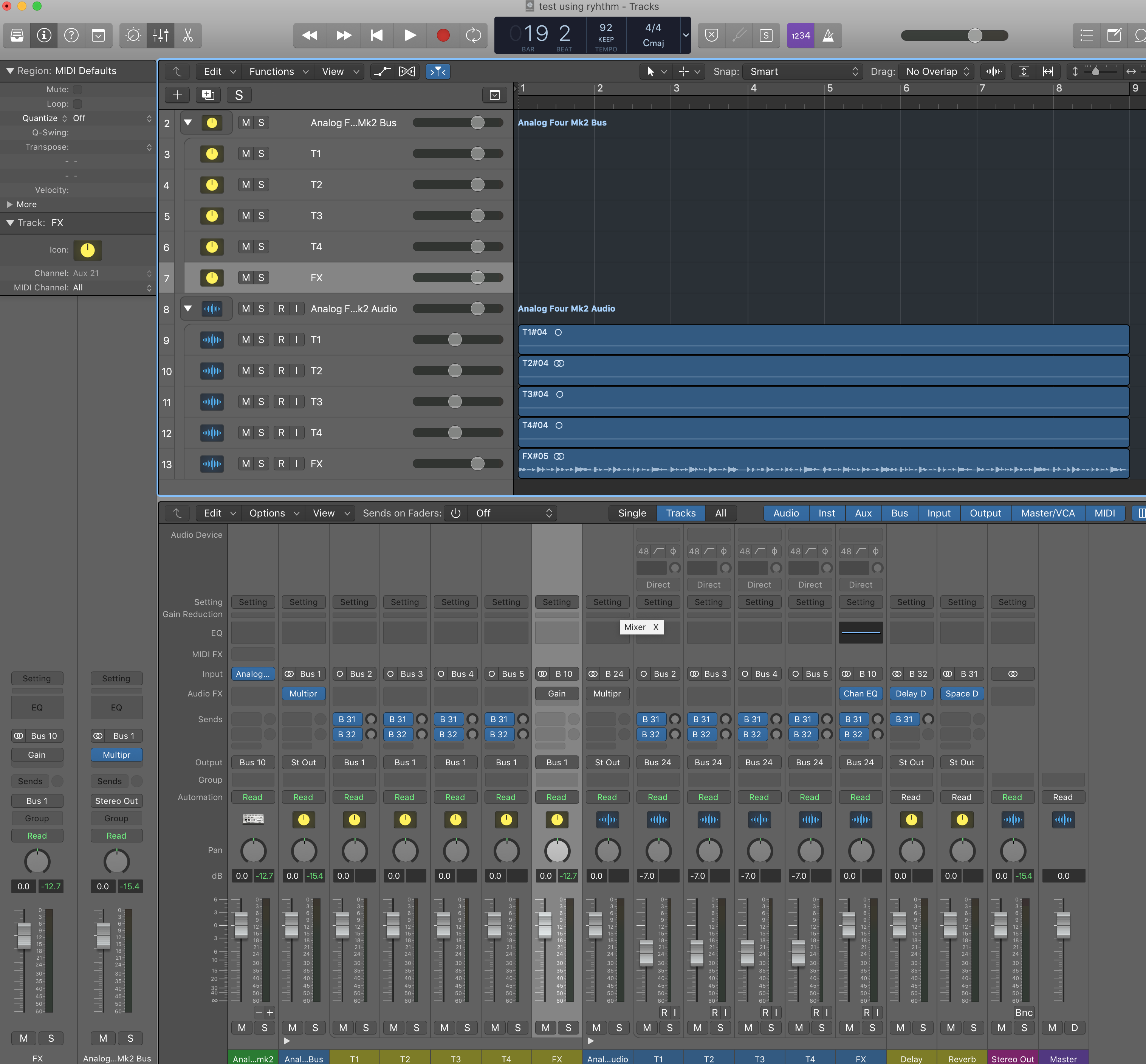Enable the Loop checkbox in Region inspector
Image resolution: width=1146 pixels, height=1064 pixels.
pos(77,104)
